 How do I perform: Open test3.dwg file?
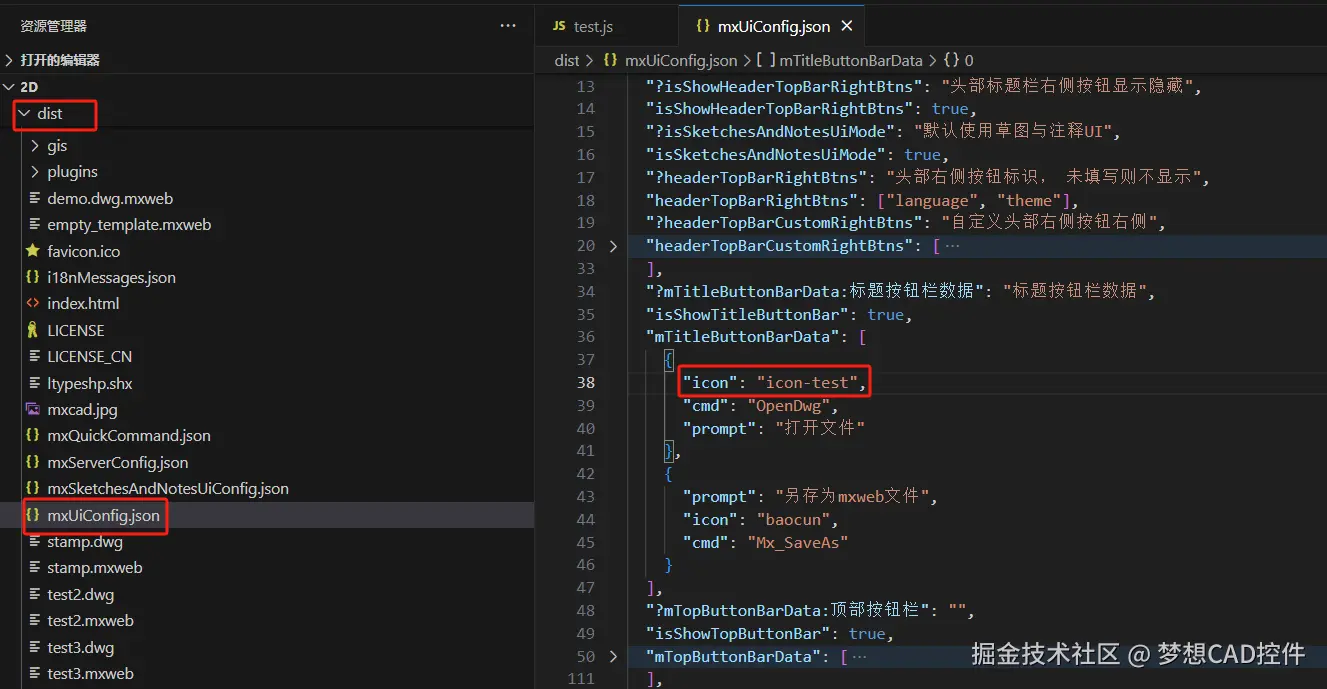coord(81,648)
